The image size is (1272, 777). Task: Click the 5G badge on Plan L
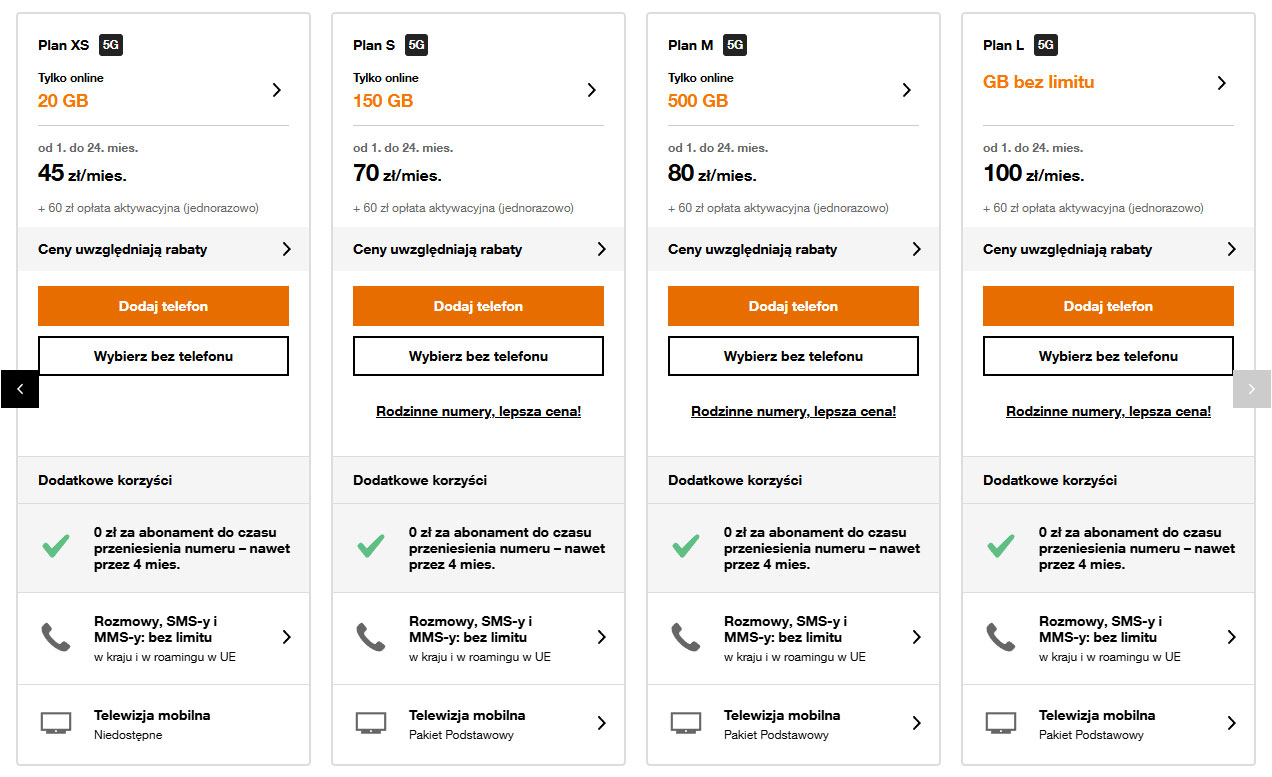point(1045,45)
